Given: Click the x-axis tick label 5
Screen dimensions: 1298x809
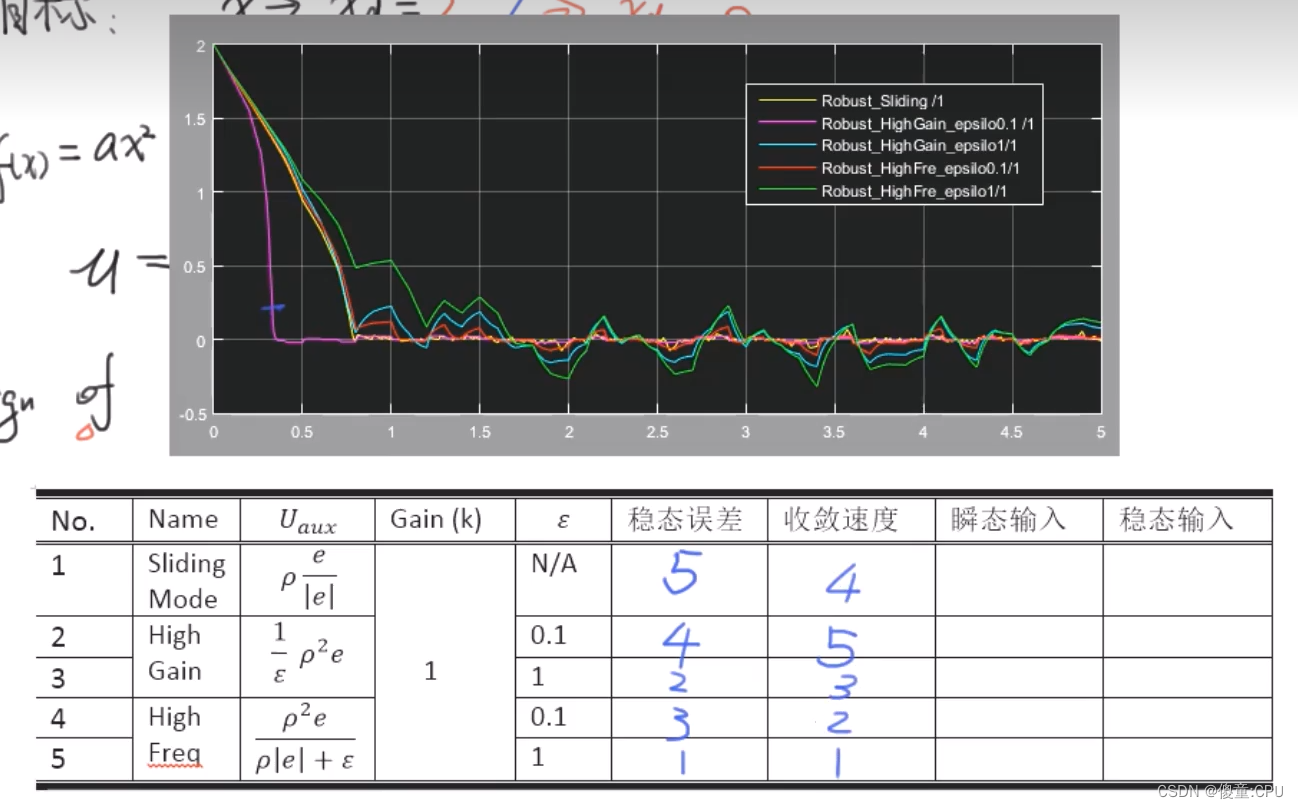Looking at the screenshot, I should point(1101,432).
